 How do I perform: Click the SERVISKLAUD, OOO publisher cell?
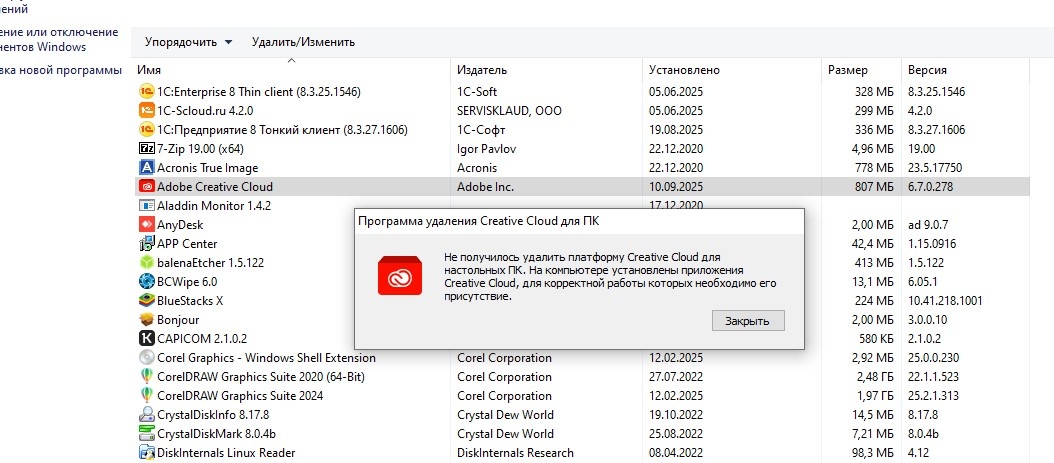point(510,110)
